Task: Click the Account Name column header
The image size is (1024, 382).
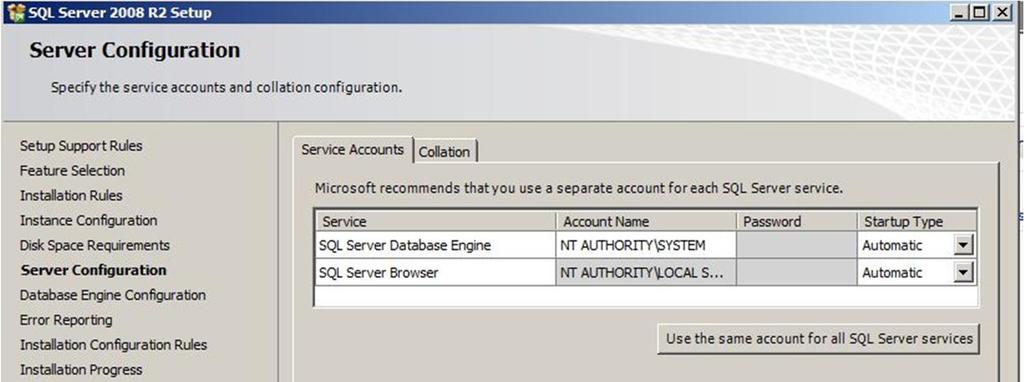Action: [x=646, y=221]
